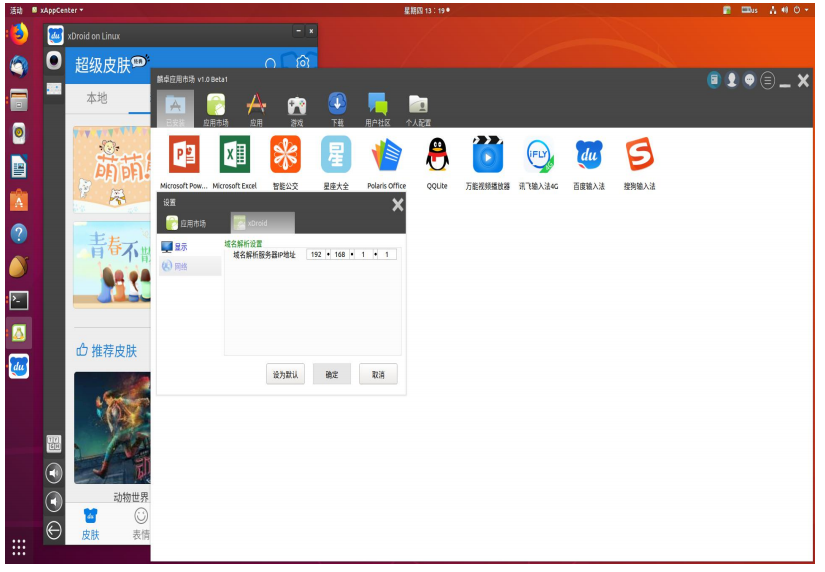The image size is (825, 572).
Task: Open the 用户社区 community tab
Action: click(x=378, y=109)
